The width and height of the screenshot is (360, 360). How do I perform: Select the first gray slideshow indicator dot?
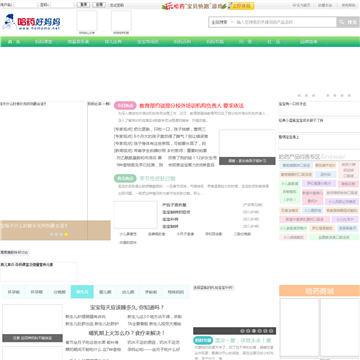pos(51,234)
